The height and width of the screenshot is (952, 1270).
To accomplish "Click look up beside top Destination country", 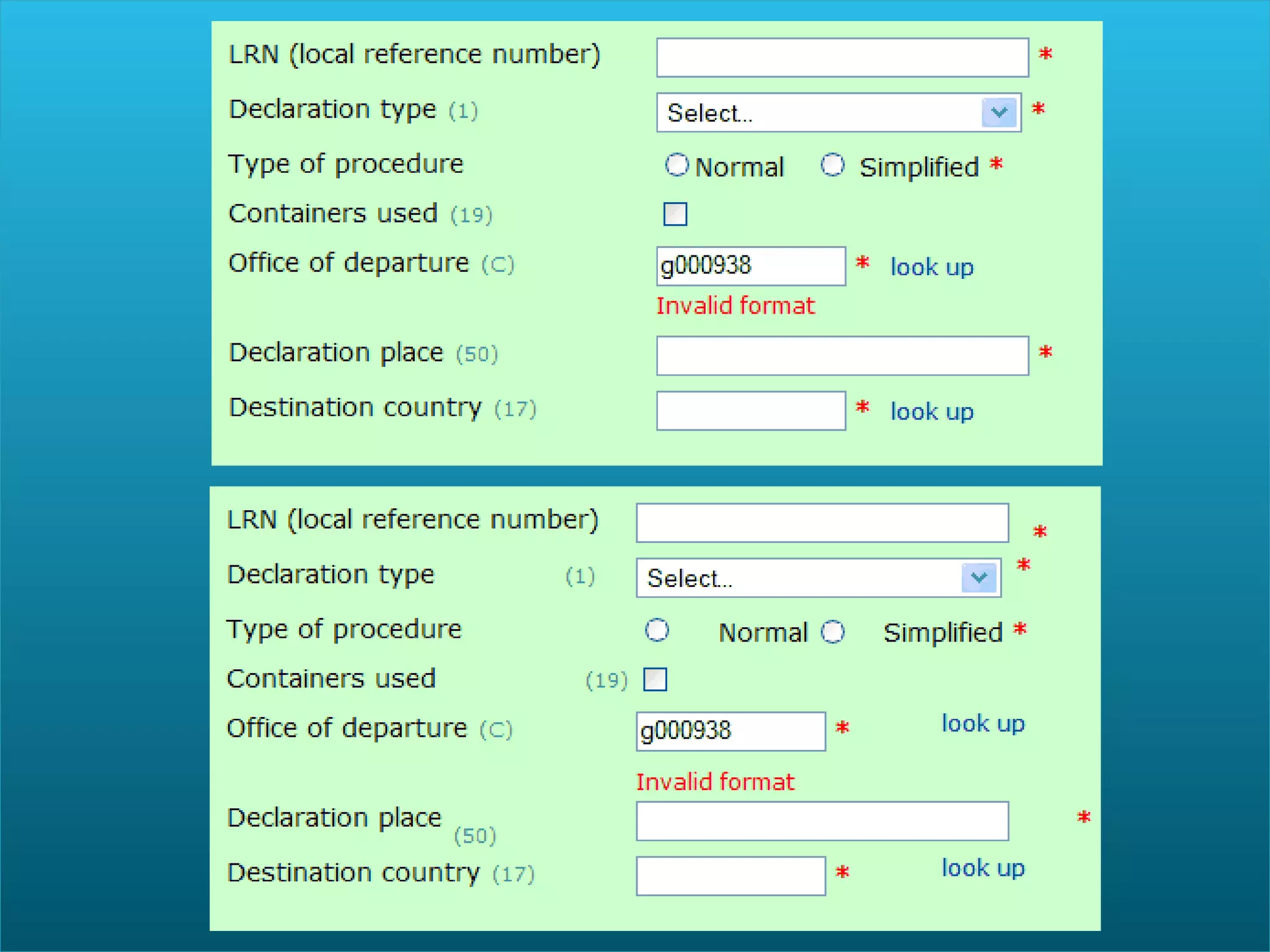I will [931, 412].
